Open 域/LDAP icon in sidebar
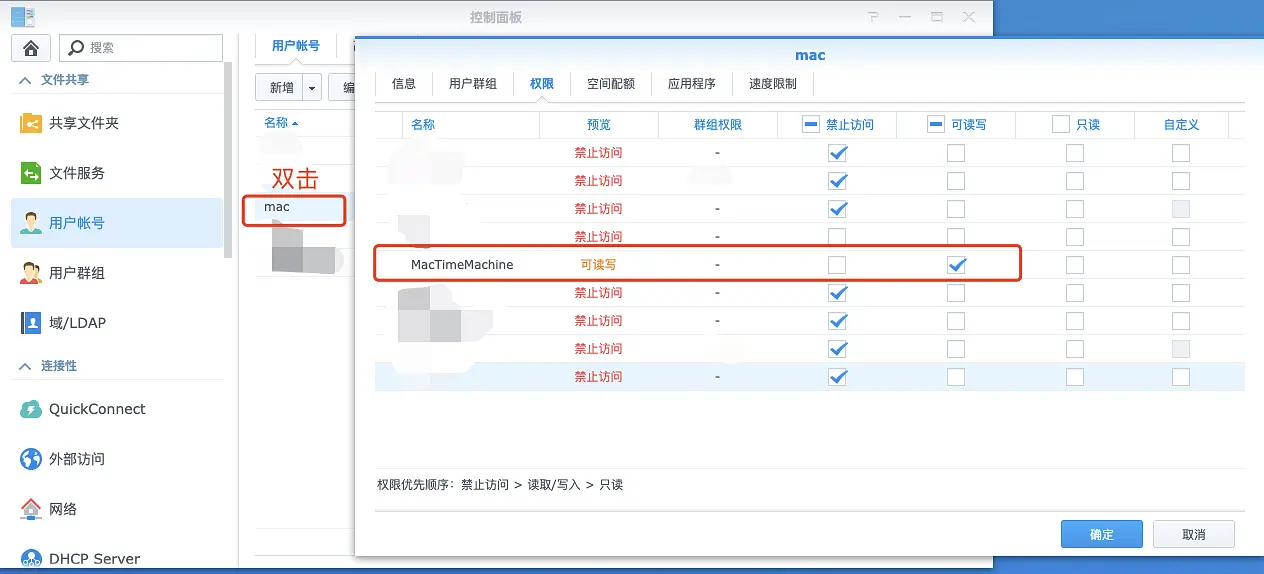The image size is (1264, 574). (31, 323)
